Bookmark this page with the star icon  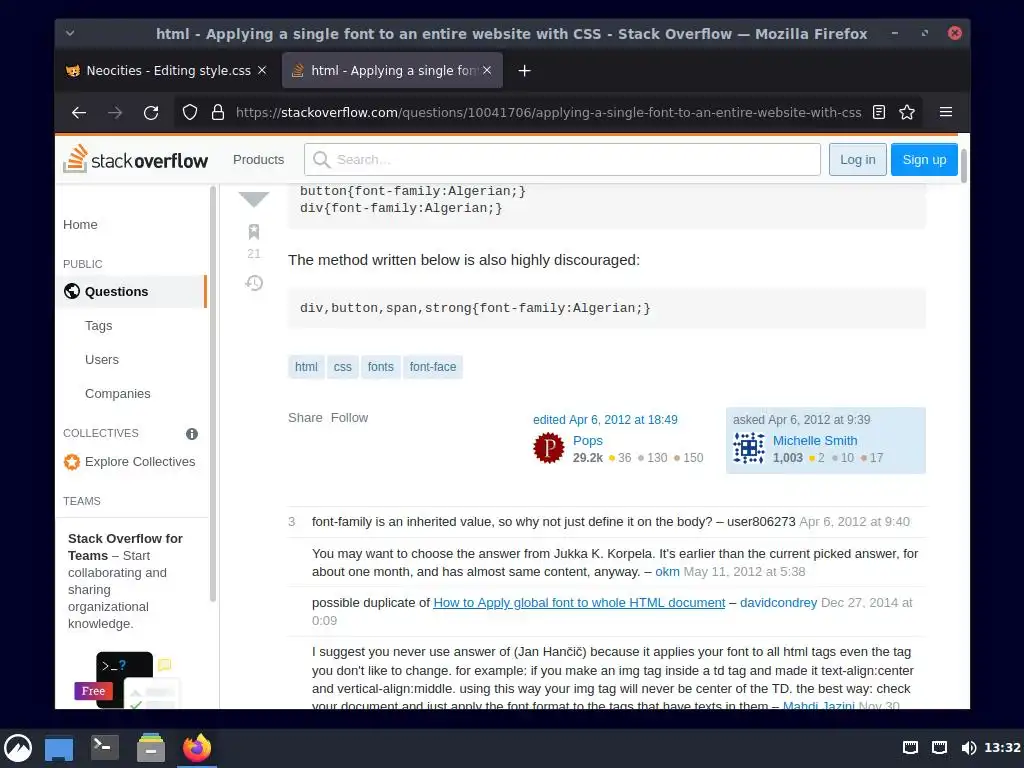click(907, 112)
